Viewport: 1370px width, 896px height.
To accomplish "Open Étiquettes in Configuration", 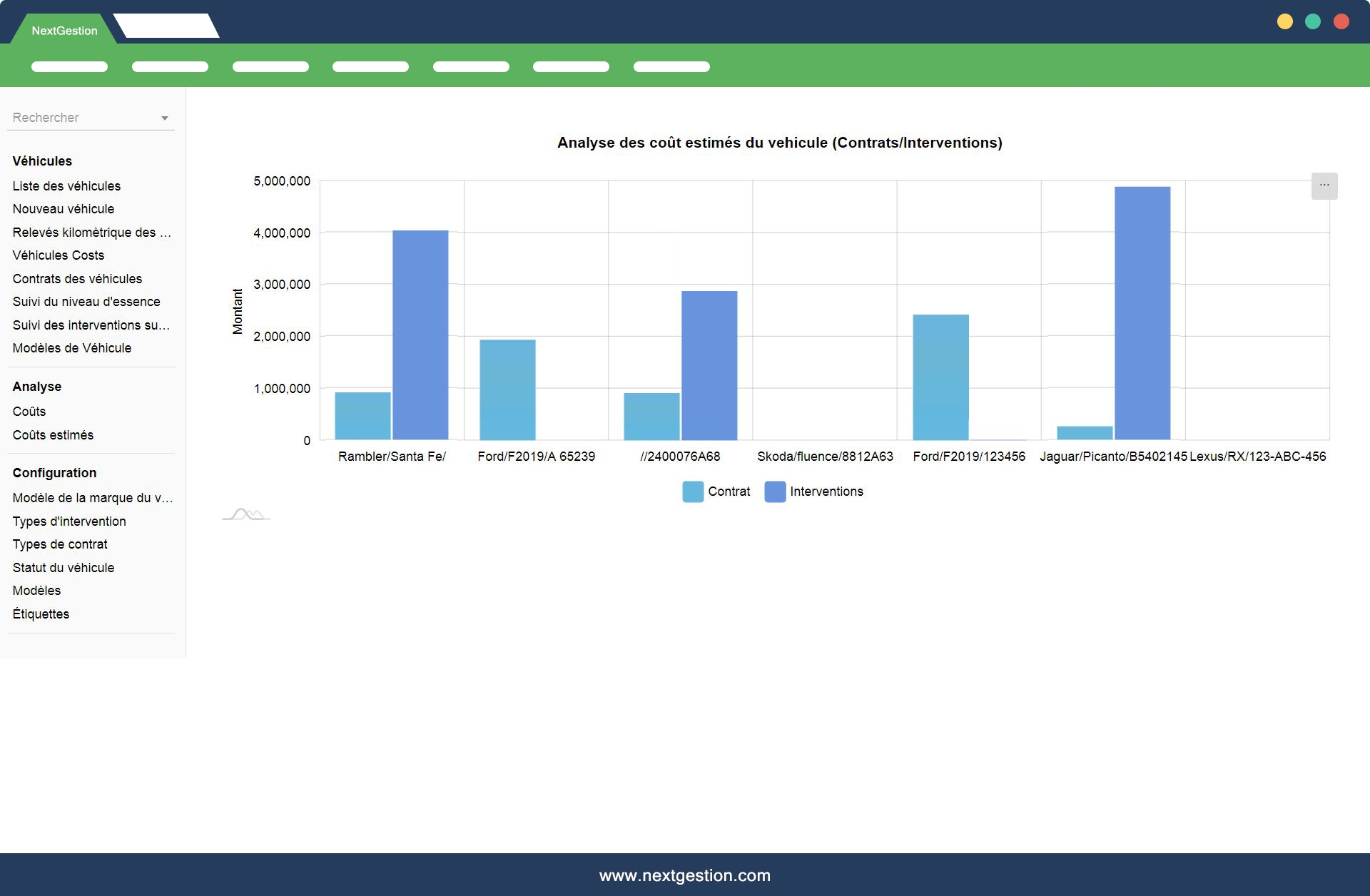I will (x=41, y=614).
